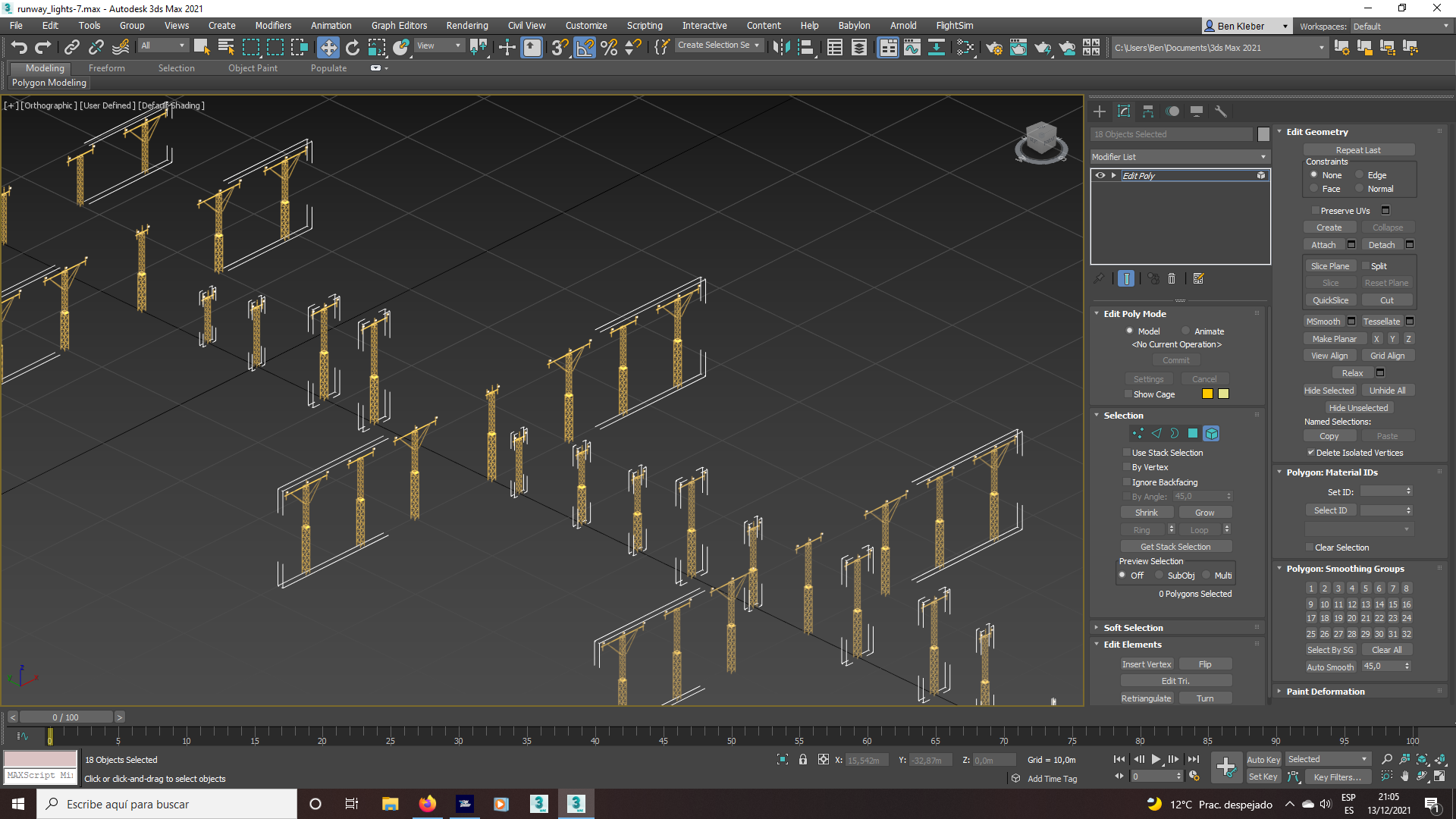The width and height of the screenshot is (1456, 819).
Task: Select the Utilities wrench tab in command panel
Action: coord(1222,111)
